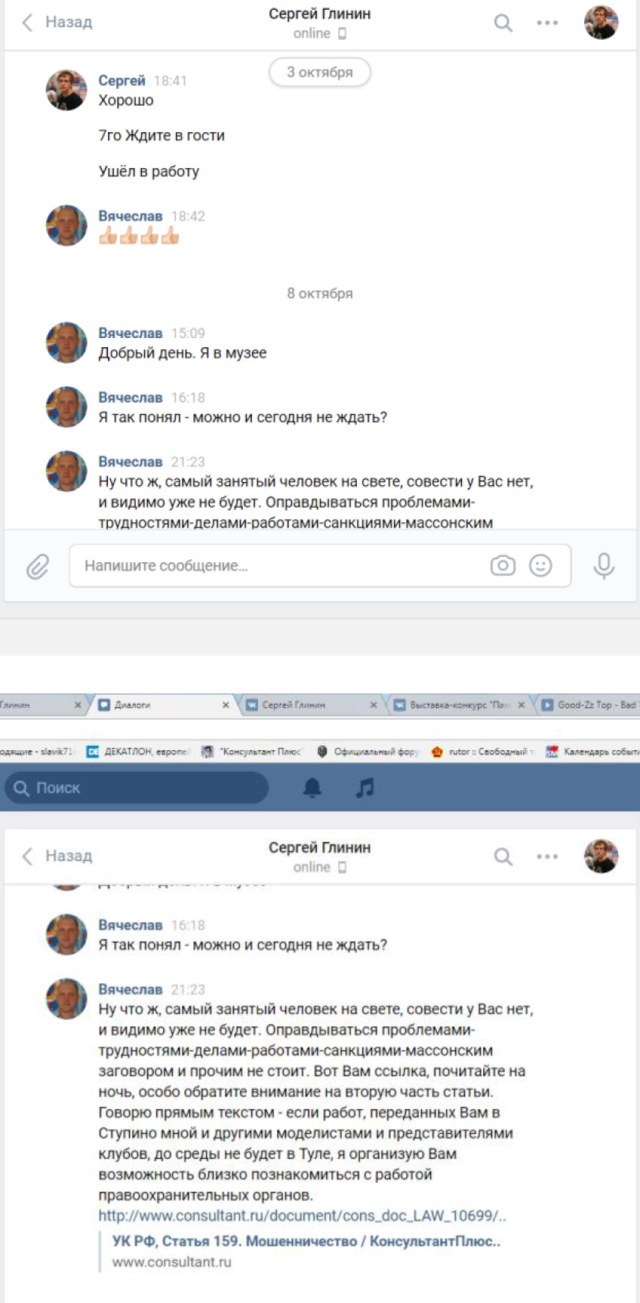Open the consultant.ru document link in message
The height and width of the screenshot is (1303, 640).
[302, 1216]
